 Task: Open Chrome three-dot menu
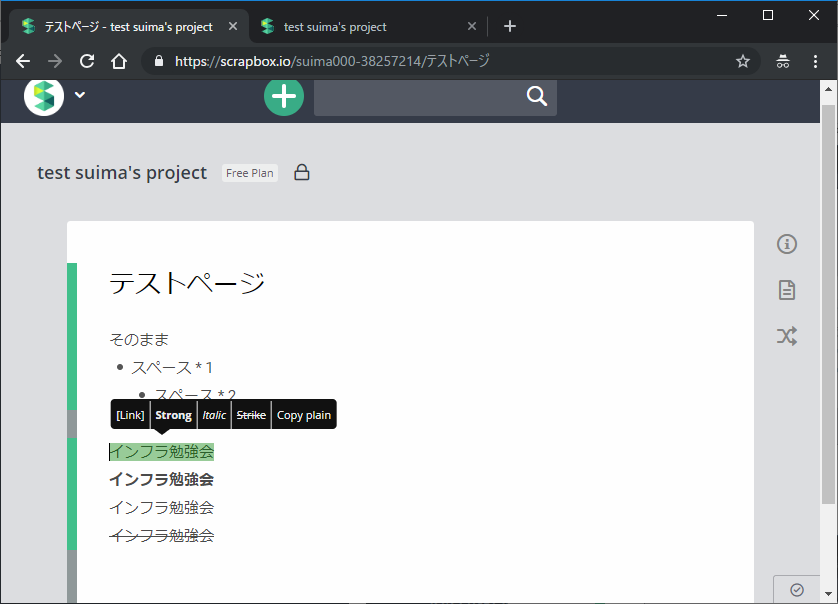pyautogui.click(x=815, y=61)
